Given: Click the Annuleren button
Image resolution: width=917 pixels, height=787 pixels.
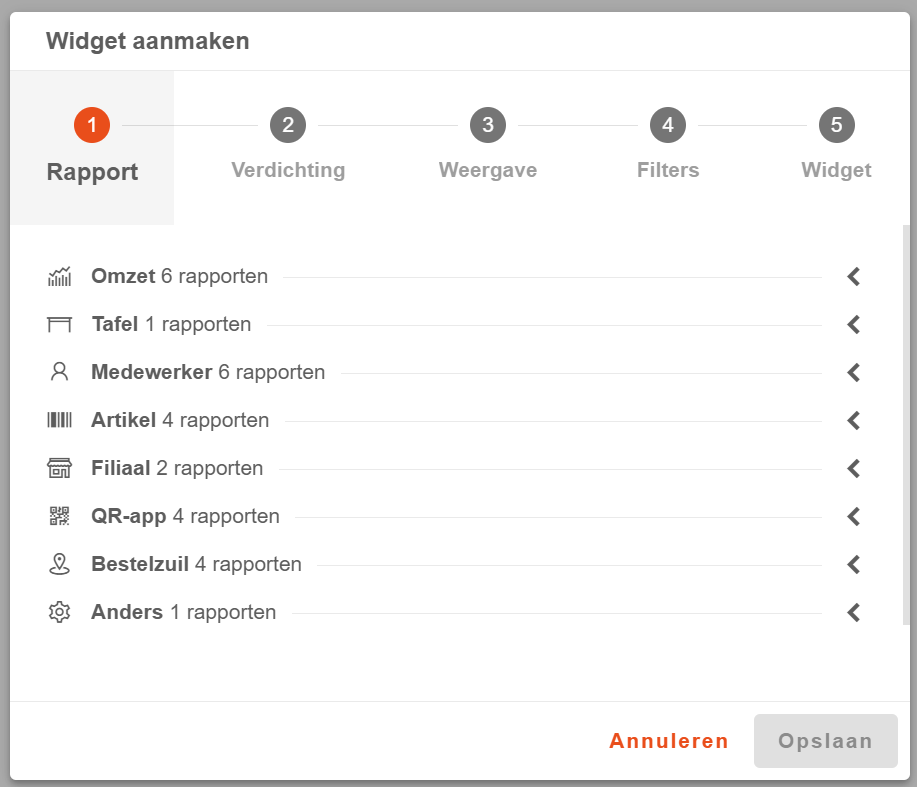Looking at the screenshot, I should [669, 741].
